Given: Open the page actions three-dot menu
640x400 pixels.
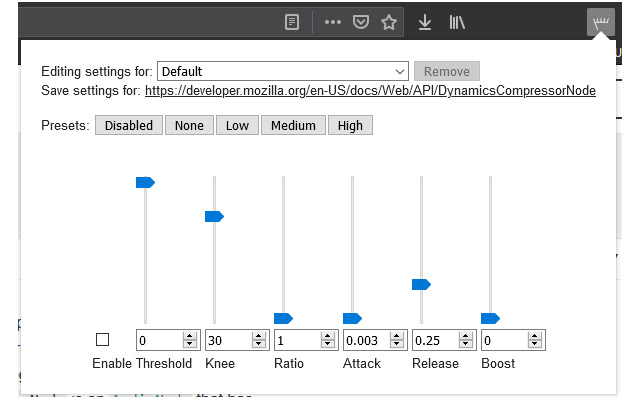Looking at the screenshot, I should pyautogui.click(x=333, y=22).
